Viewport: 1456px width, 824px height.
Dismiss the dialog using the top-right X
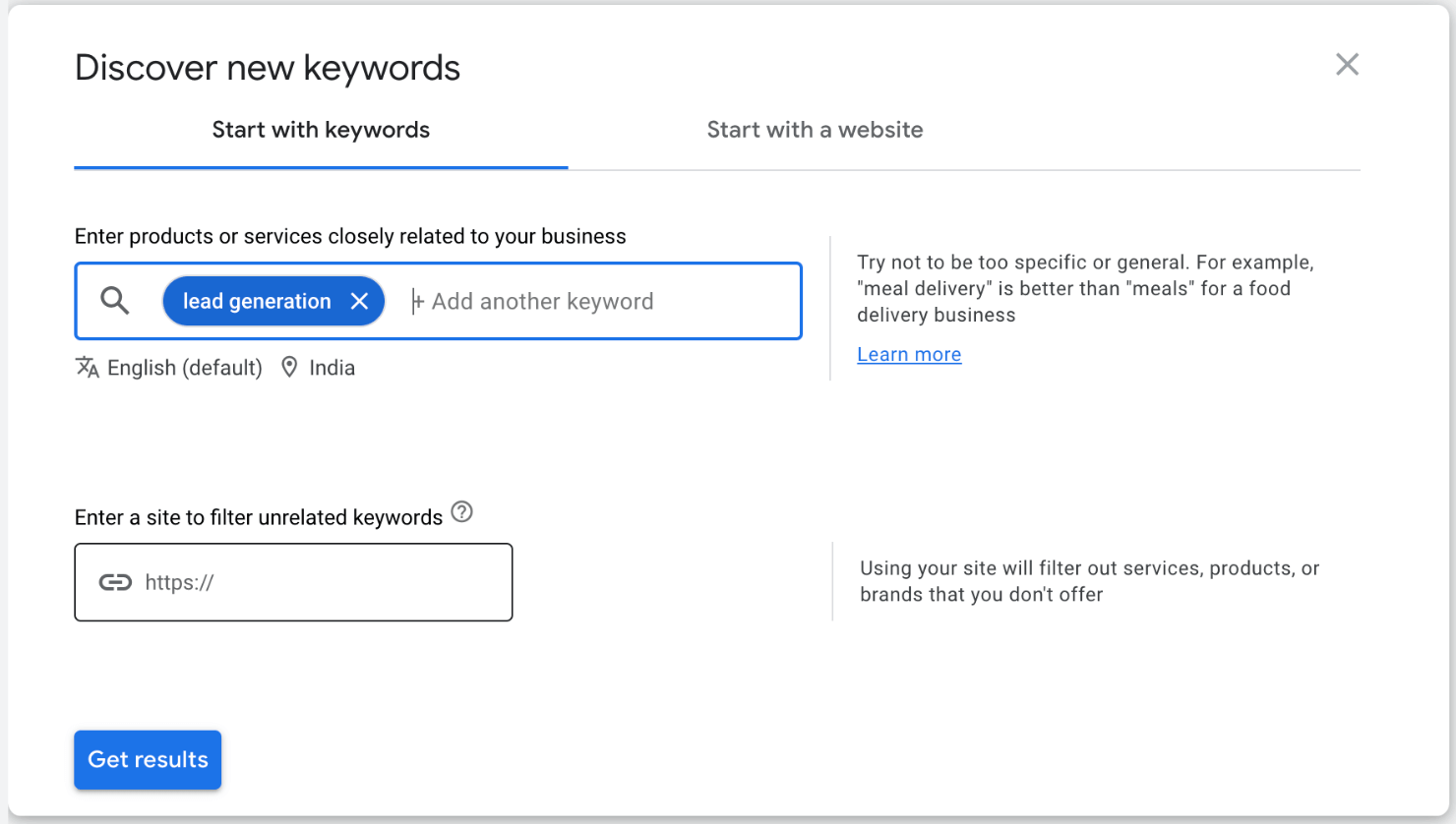1347,64
